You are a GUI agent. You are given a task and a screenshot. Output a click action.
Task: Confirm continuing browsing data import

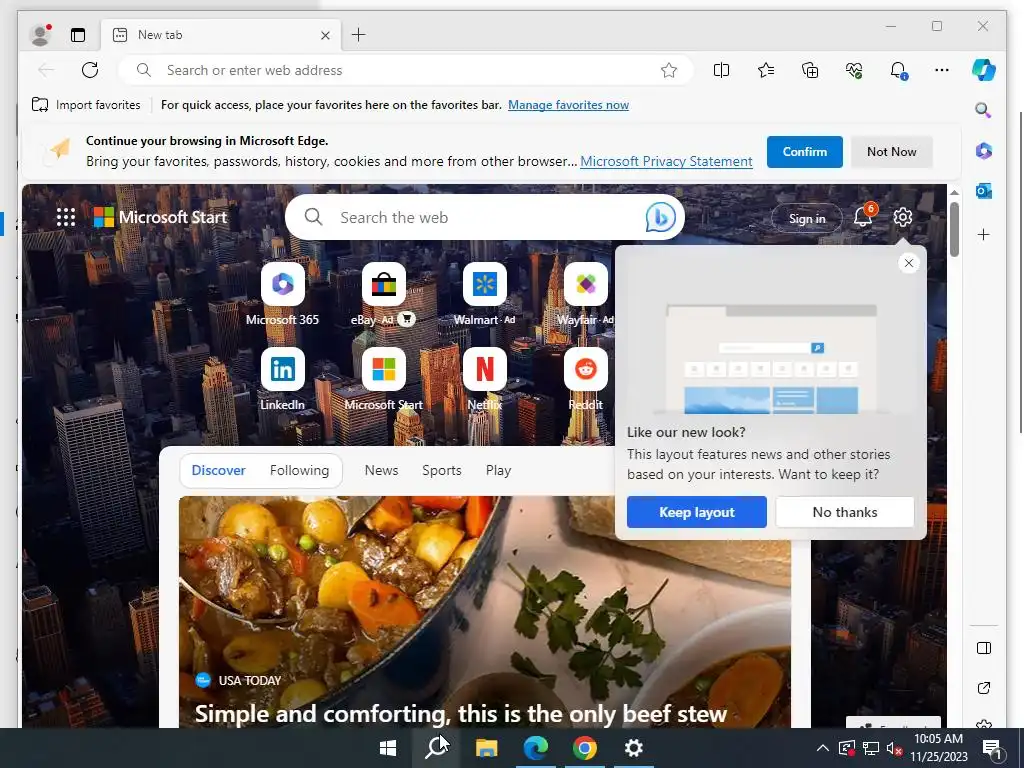coord(805,152)
